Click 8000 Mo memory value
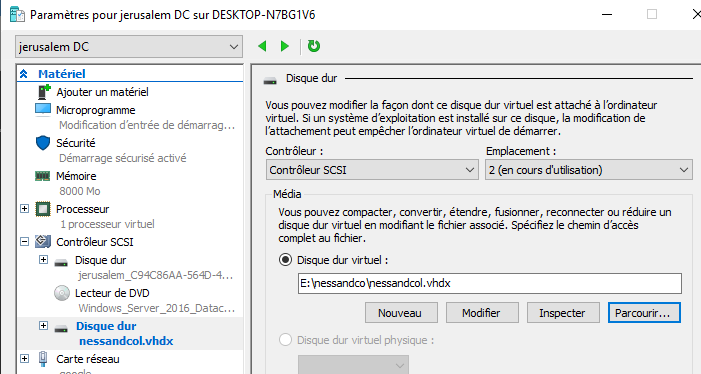The height and width of the screenshot is (374, 701). (x=80, y=191)
